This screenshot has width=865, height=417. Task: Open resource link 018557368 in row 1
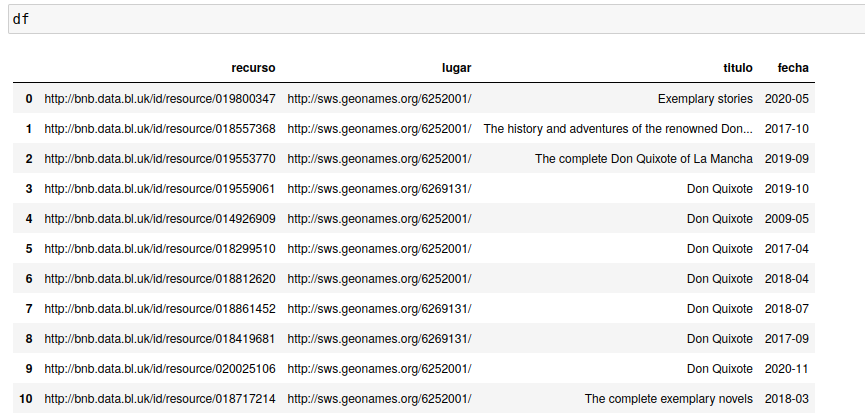tap(160, 129)
